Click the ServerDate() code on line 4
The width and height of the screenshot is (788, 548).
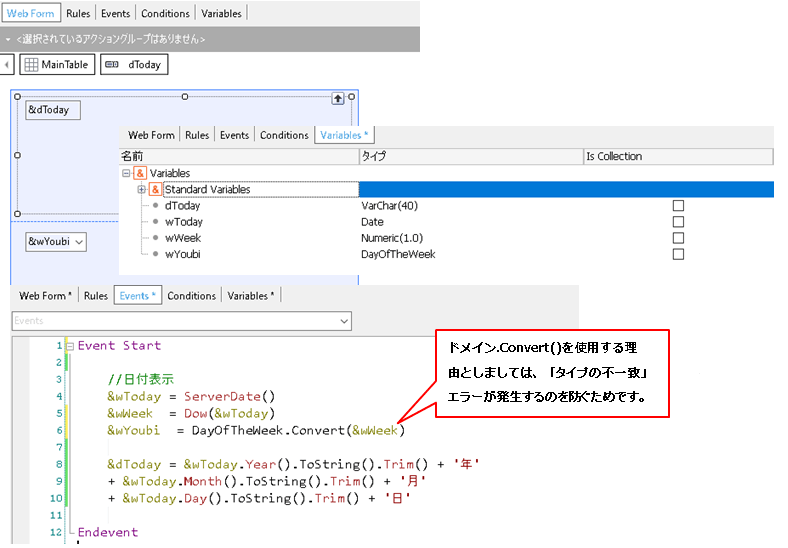(229, 396)
